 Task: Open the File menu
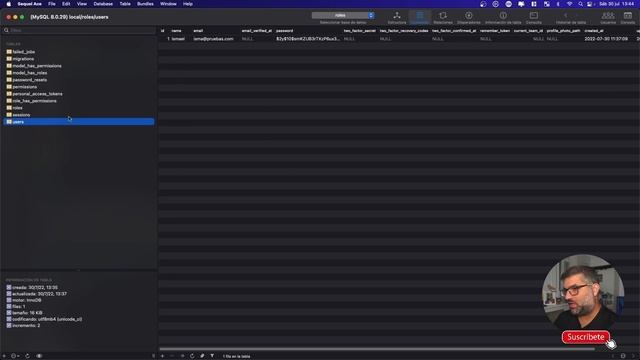pyautogui.click(x=52, y=4)
